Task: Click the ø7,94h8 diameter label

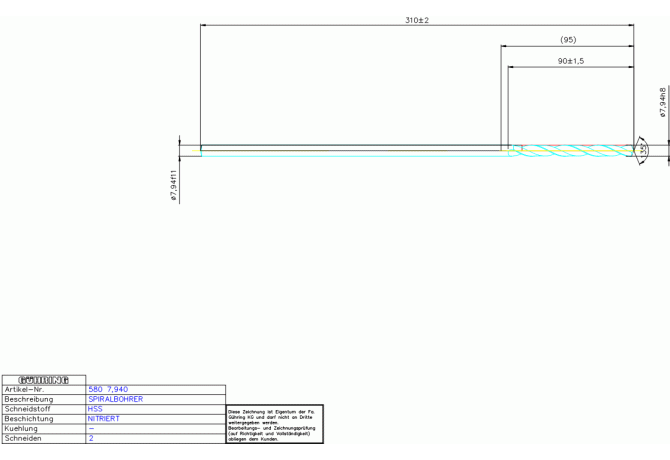Action: 663,102
